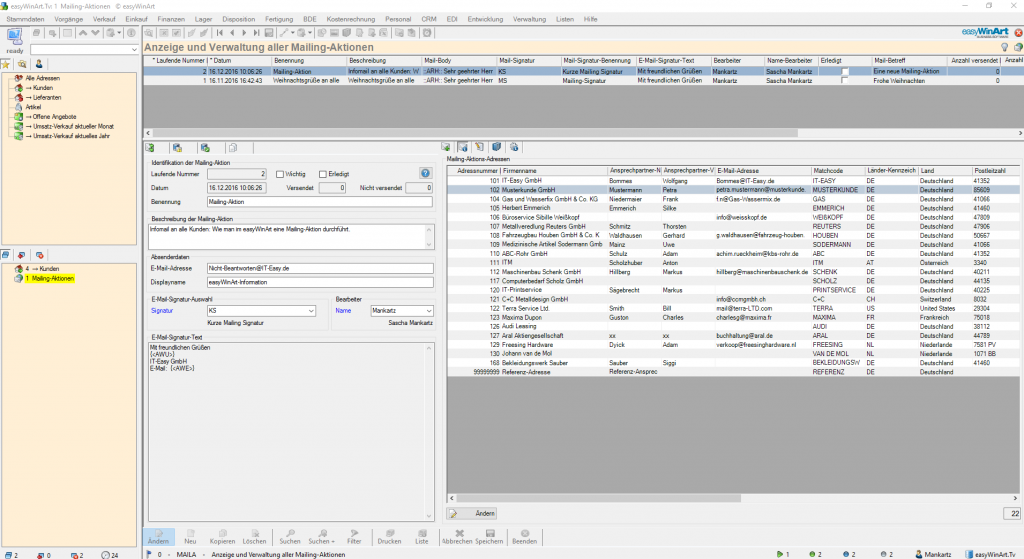Jump to first record navigation arrow
Screen dimensions: 1024x559
pos(219,33)
